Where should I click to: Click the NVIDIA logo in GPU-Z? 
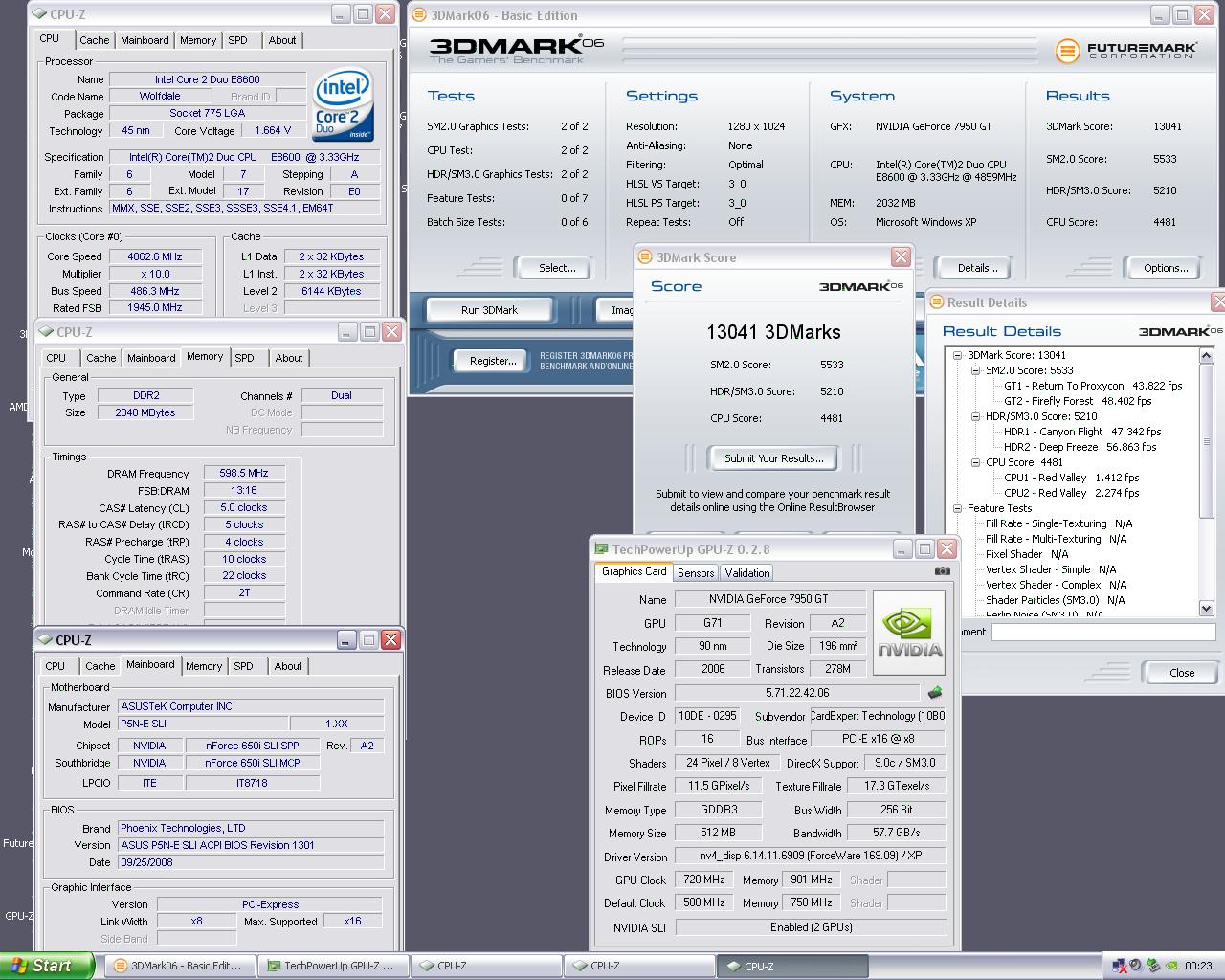[x=908, y=634]
